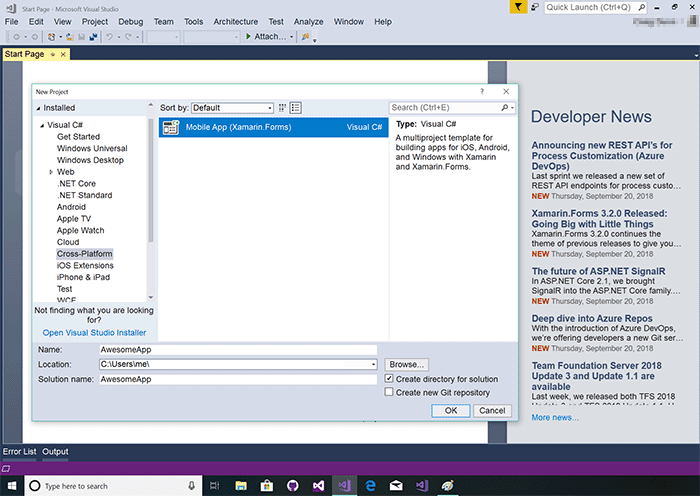This screenshot has height=496, width=700.
Task: Open Xamarin.Forms 3.2.0 Released news link
Action: (x=599, y=219)
